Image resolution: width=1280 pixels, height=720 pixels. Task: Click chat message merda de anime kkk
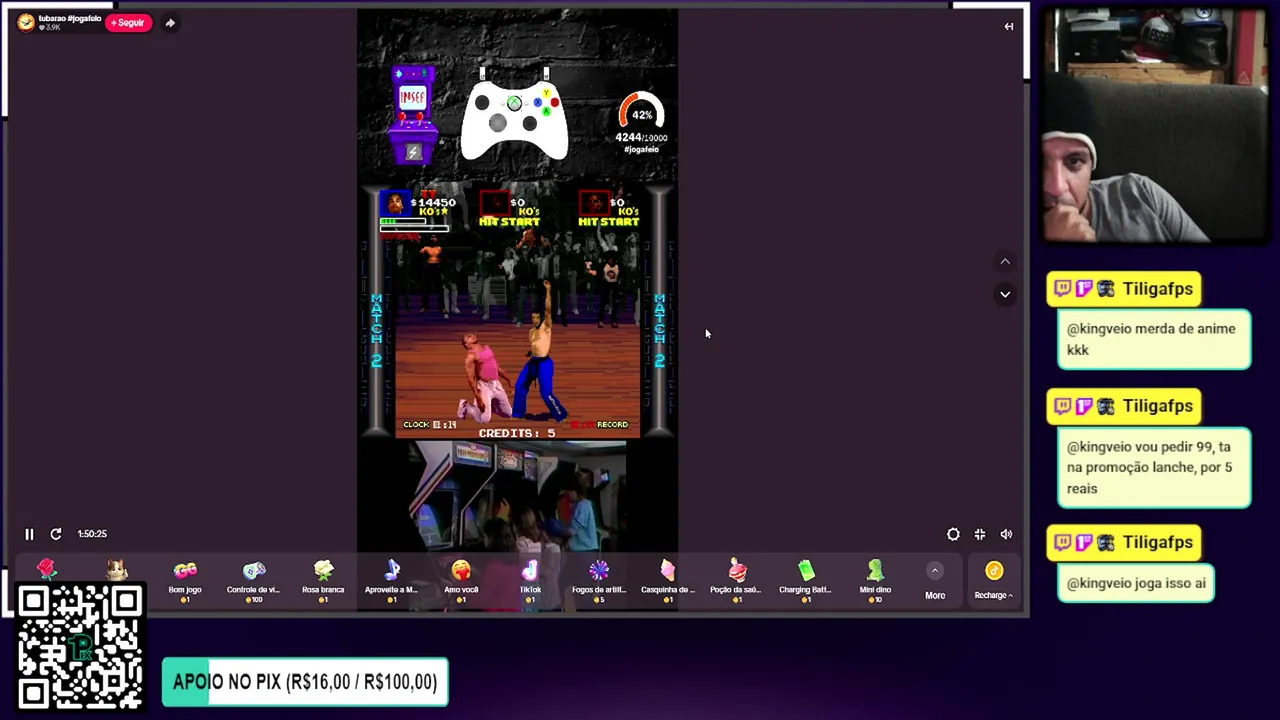(1154, 339)
